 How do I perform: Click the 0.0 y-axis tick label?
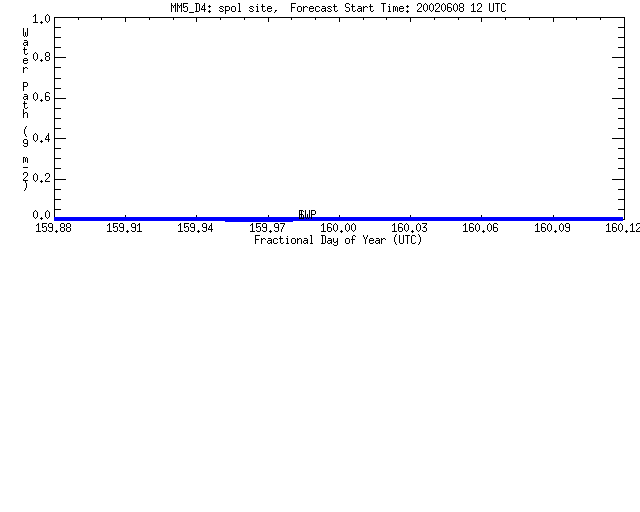(41, 214)
